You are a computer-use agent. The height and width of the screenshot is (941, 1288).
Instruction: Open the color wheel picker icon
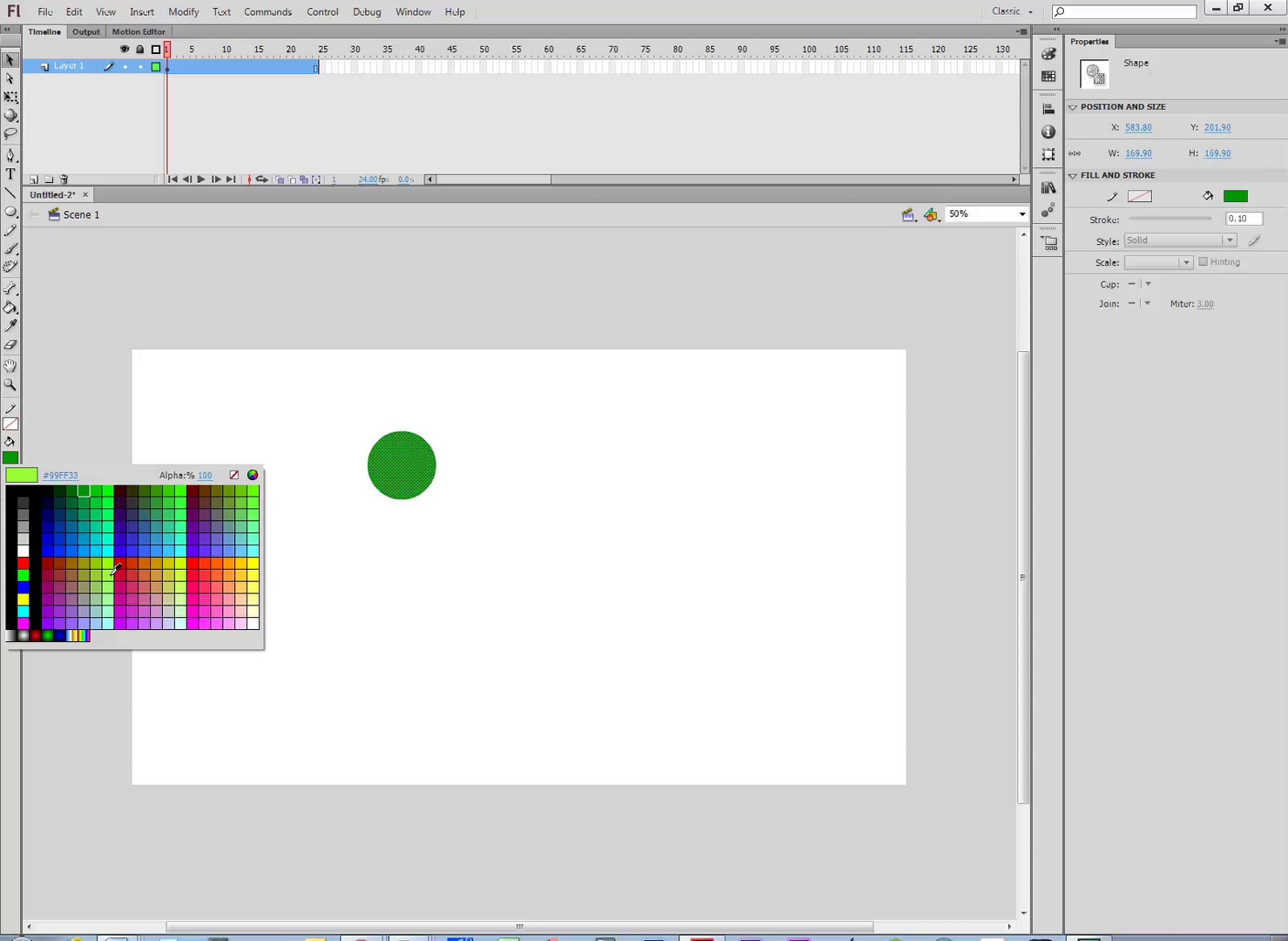[252, 475]
